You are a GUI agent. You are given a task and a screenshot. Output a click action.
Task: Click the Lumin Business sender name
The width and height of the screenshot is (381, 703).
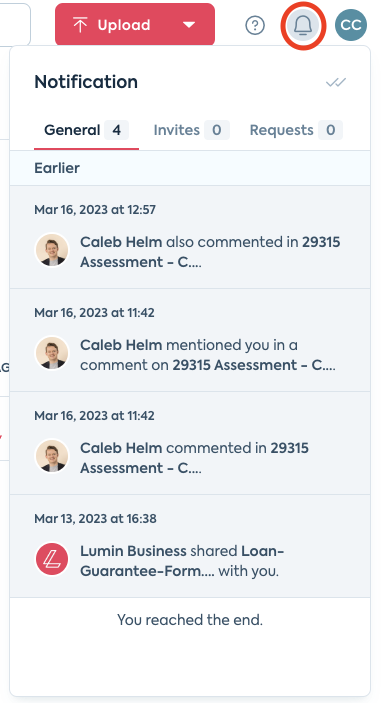coord(133,551)
